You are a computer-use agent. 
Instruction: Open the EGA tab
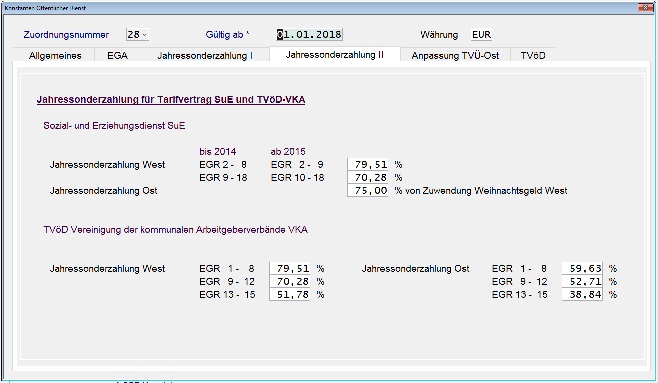click(x=117, y=55)
